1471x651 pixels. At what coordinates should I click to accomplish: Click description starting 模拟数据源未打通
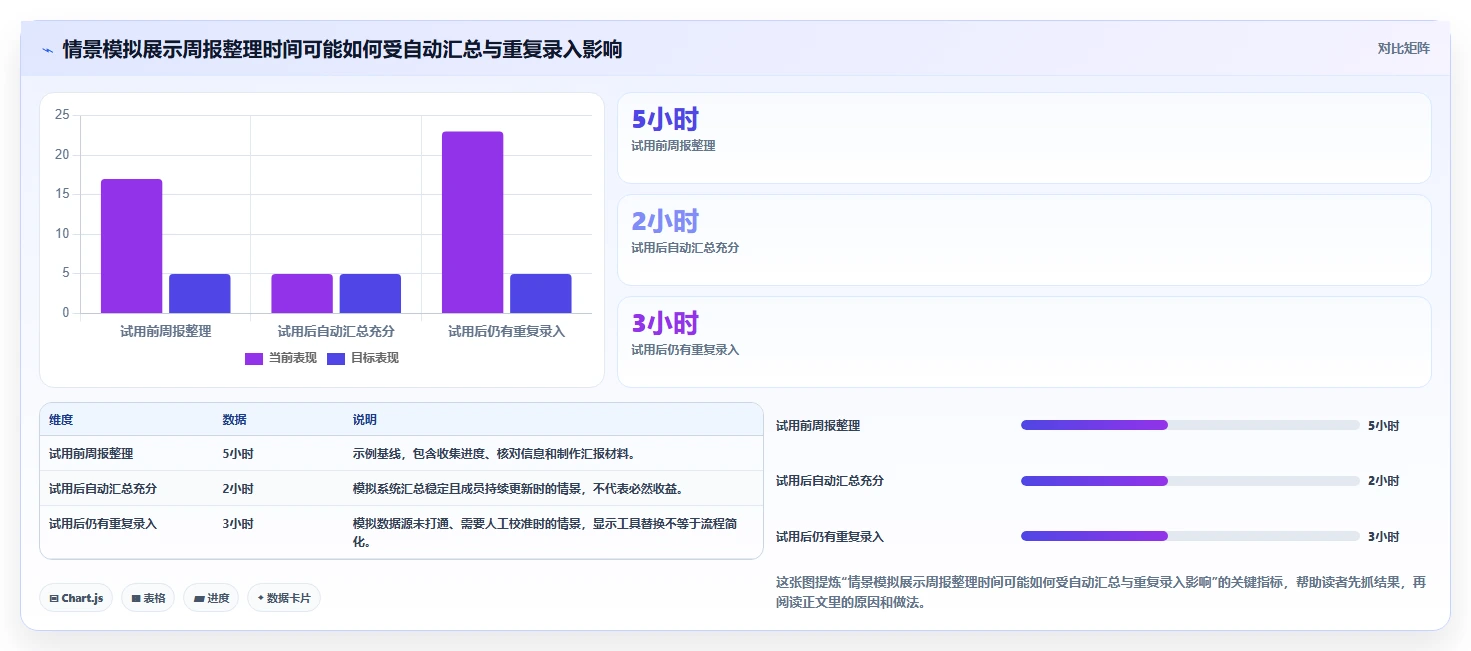pos(545,532)
